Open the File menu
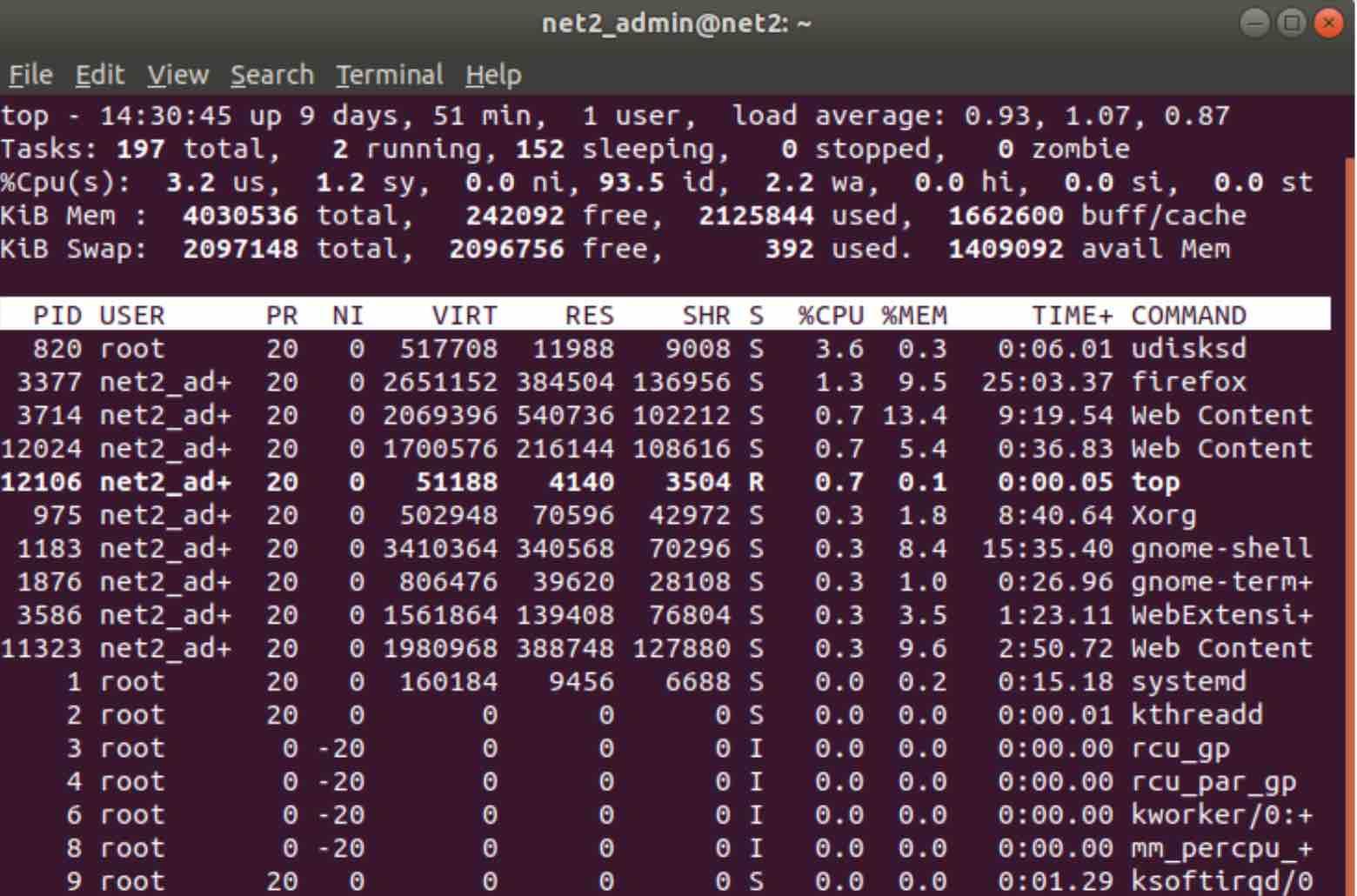 [30, 75]
